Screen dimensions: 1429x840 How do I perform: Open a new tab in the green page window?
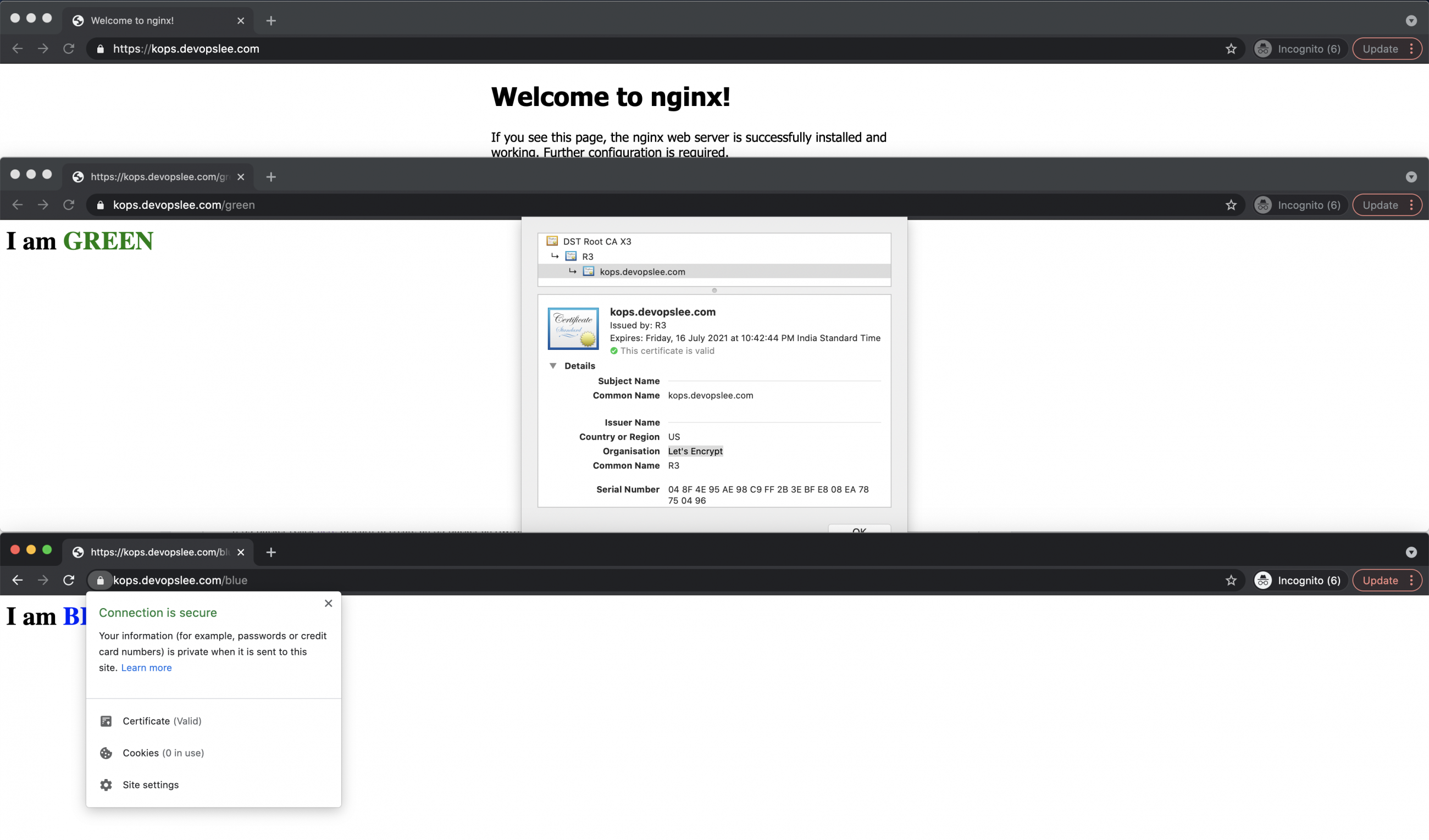[270, 176]
